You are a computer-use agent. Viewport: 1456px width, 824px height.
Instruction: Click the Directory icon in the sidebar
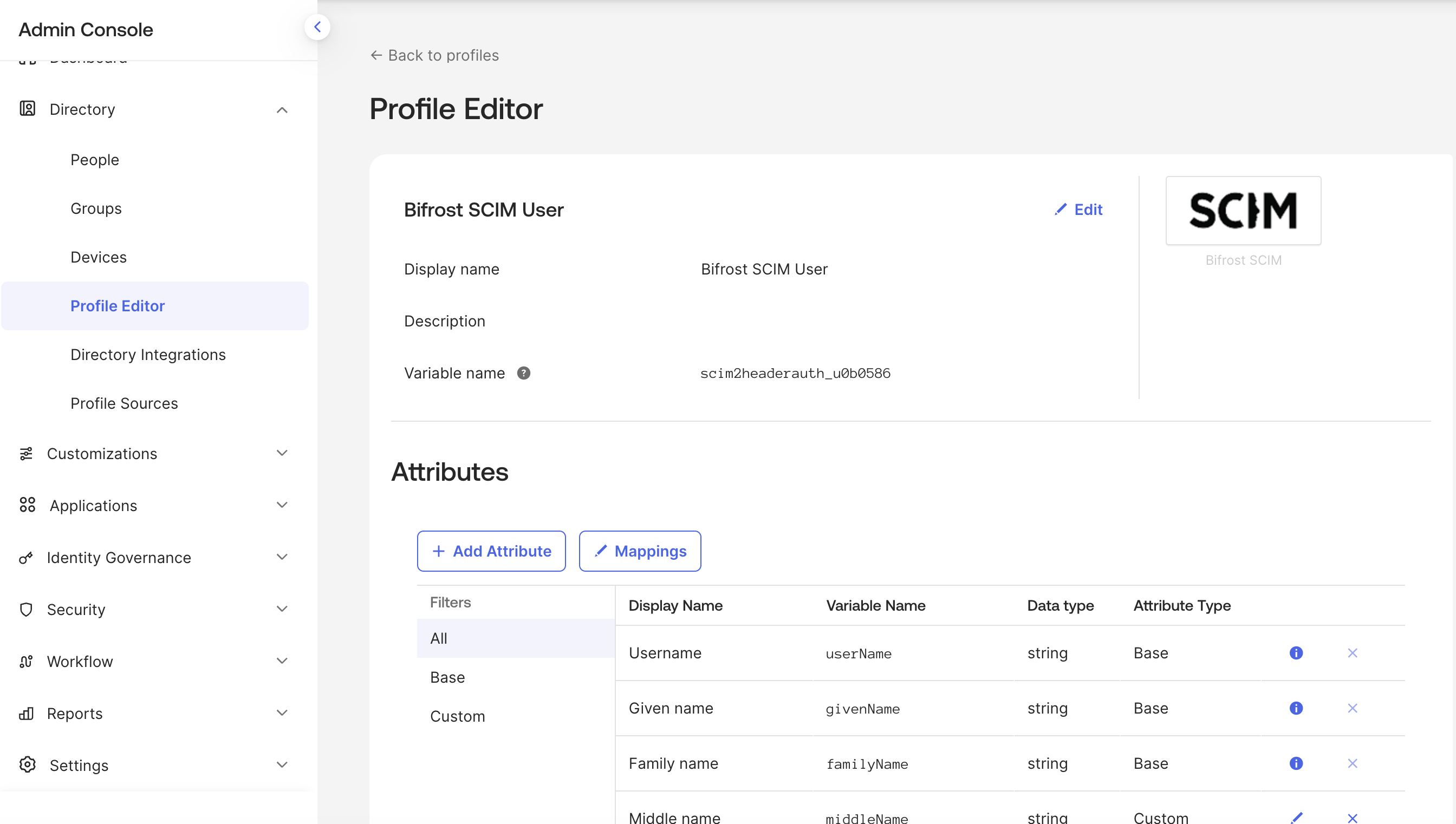pos(27,109)
